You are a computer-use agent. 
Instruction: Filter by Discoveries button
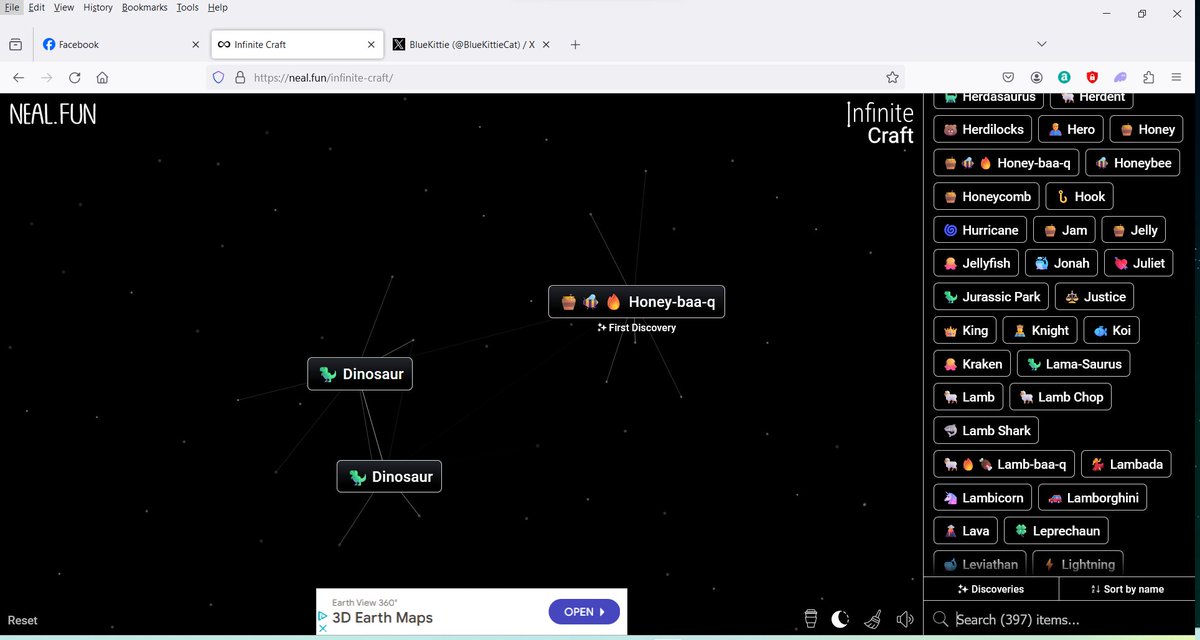(x=991, y=589)
